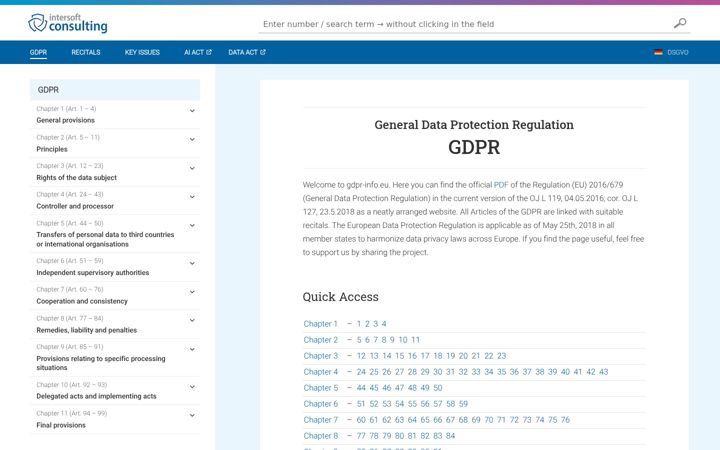Go to Article 11 quick link
This screenshot has height=450, width=720.
coord(415,340)
